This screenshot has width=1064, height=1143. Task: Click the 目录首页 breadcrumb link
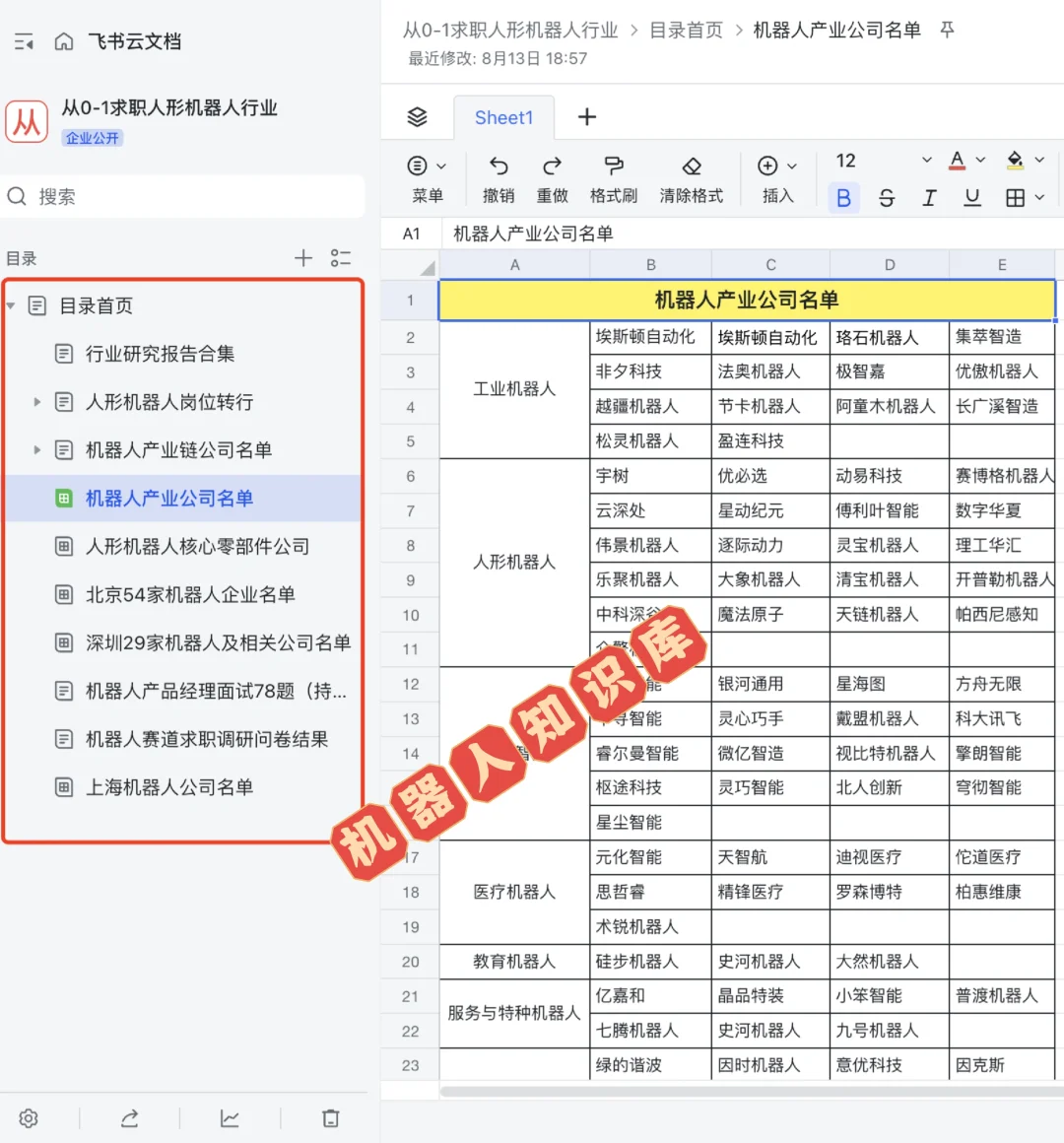686,30
